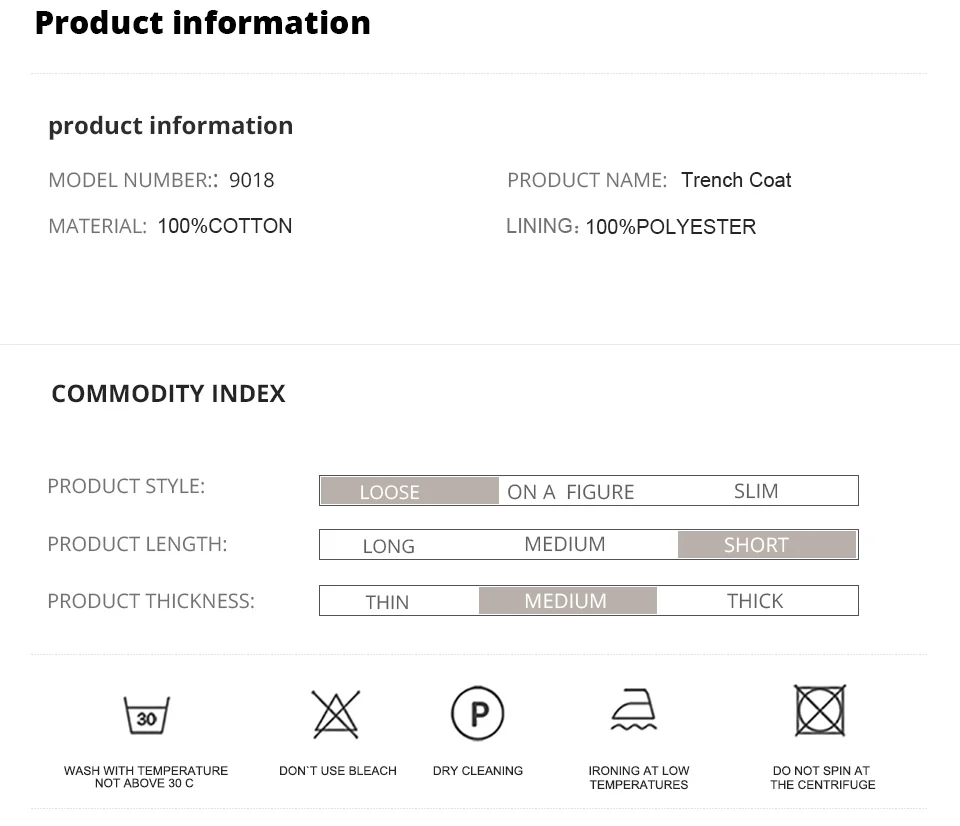
Task: Click the COMMODITY INDEX heading
Action: [x=168, y=394]
